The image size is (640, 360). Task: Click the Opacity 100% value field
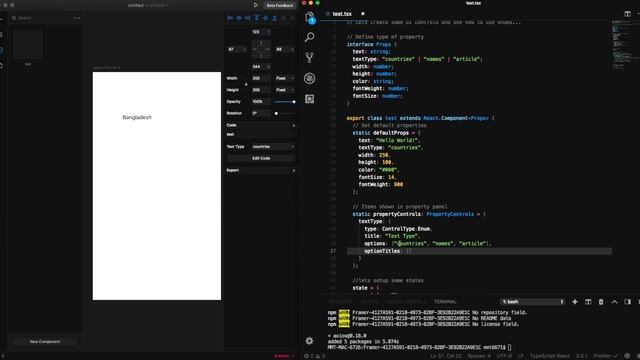260,102
